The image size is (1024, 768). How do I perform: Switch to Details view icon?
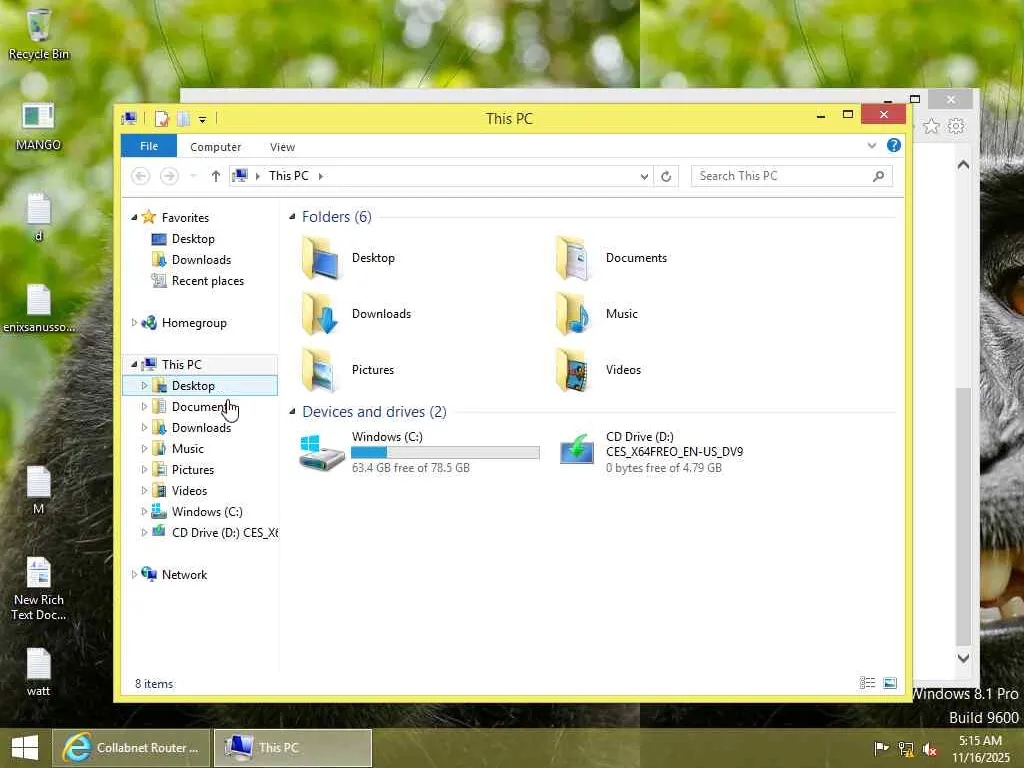[867, 683]
